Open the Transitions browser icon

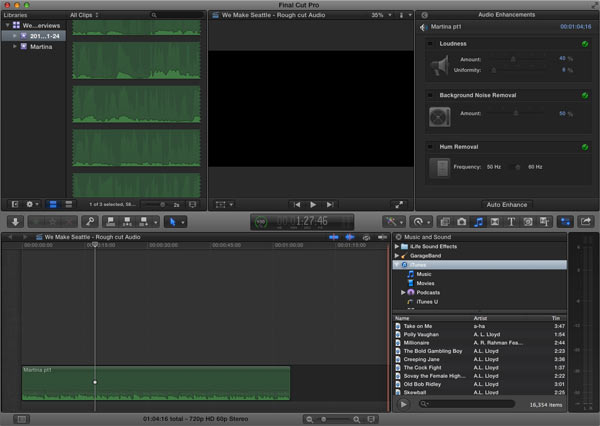click(495, 222)
